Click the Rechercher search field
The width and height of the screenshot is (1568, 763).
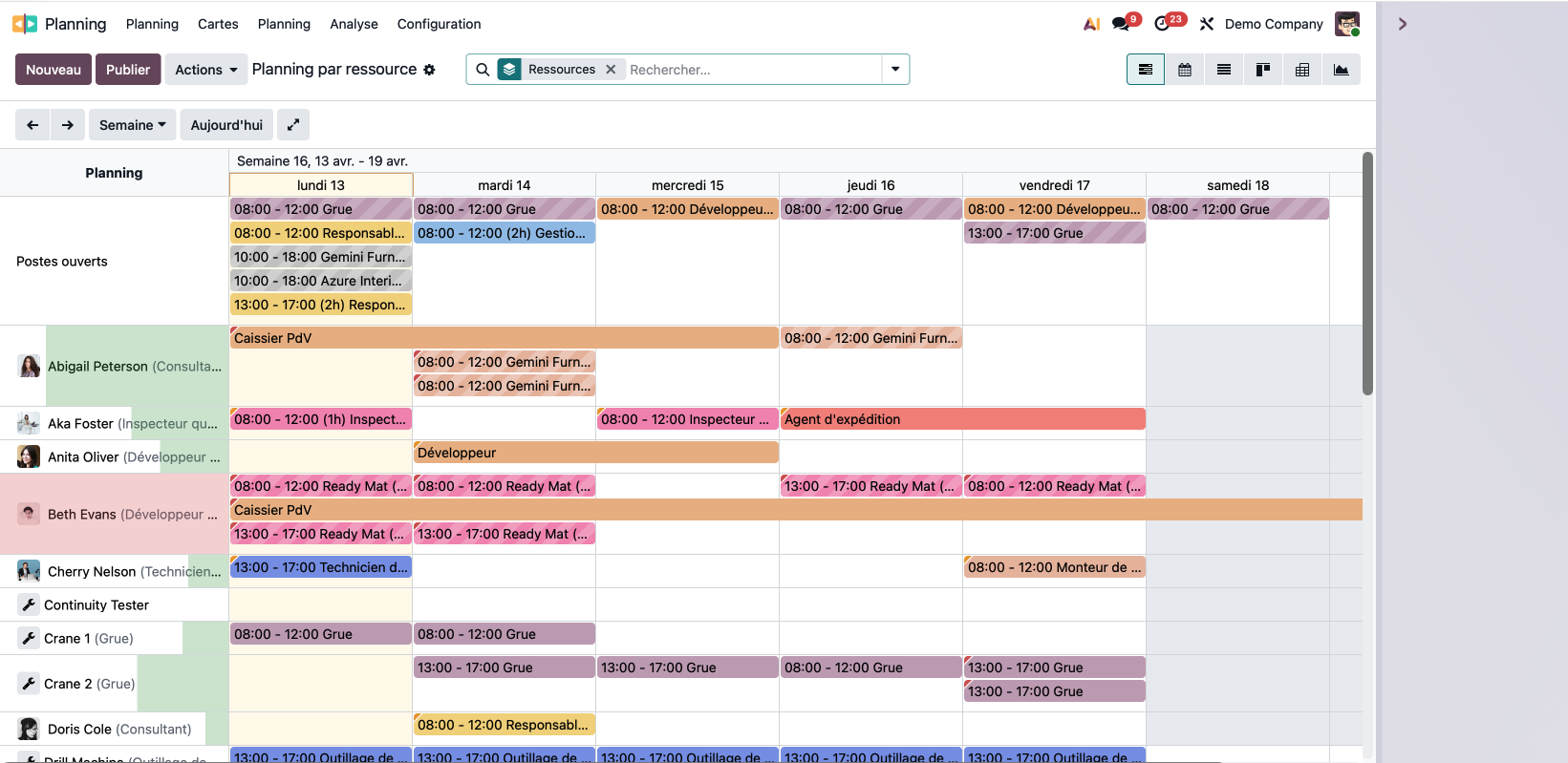(x=750, y=70)
